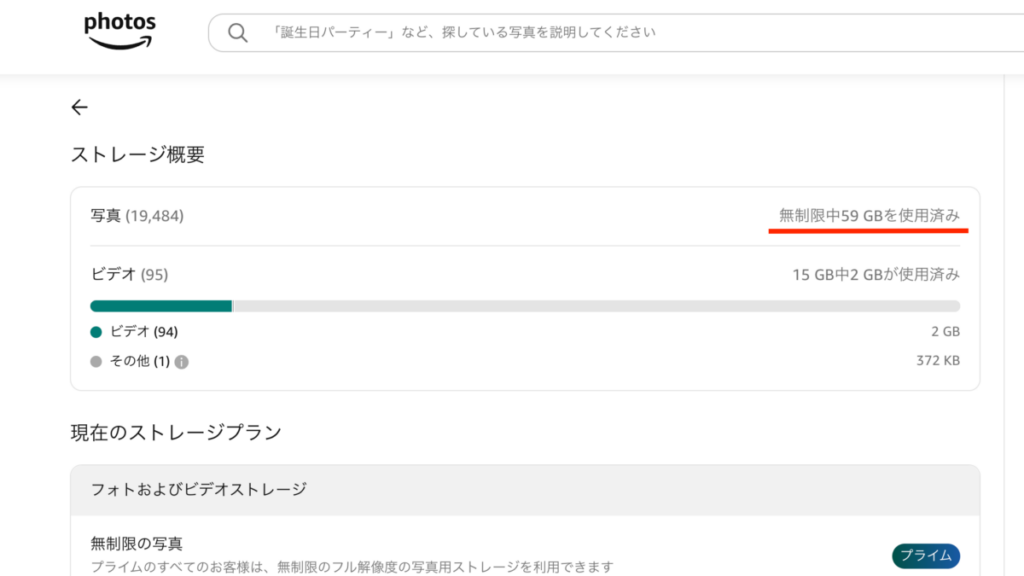This screenshot has width=1024, height=576.
Task: Select the magnifying glass search icon
Action: pos(236,31)
